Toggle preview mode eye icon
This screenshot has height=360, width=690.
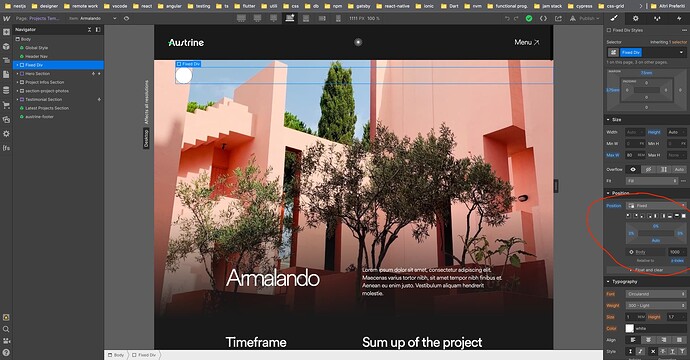[x=126, y=18]
